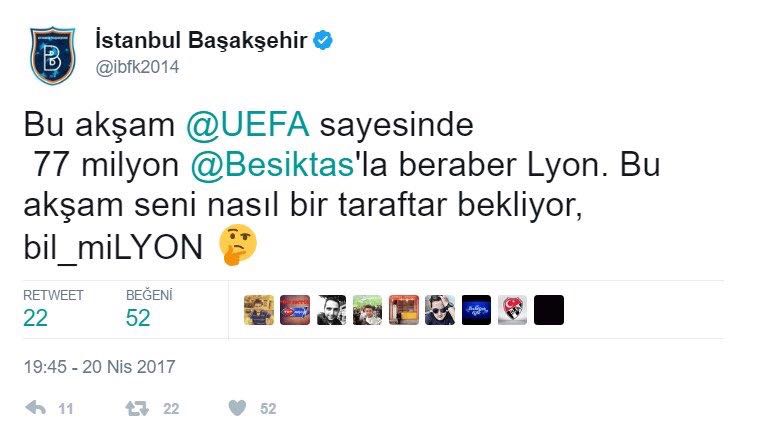Open the İstanbul Başakşehir profile name
Viewport: 759px width, 437px height.
201,40
